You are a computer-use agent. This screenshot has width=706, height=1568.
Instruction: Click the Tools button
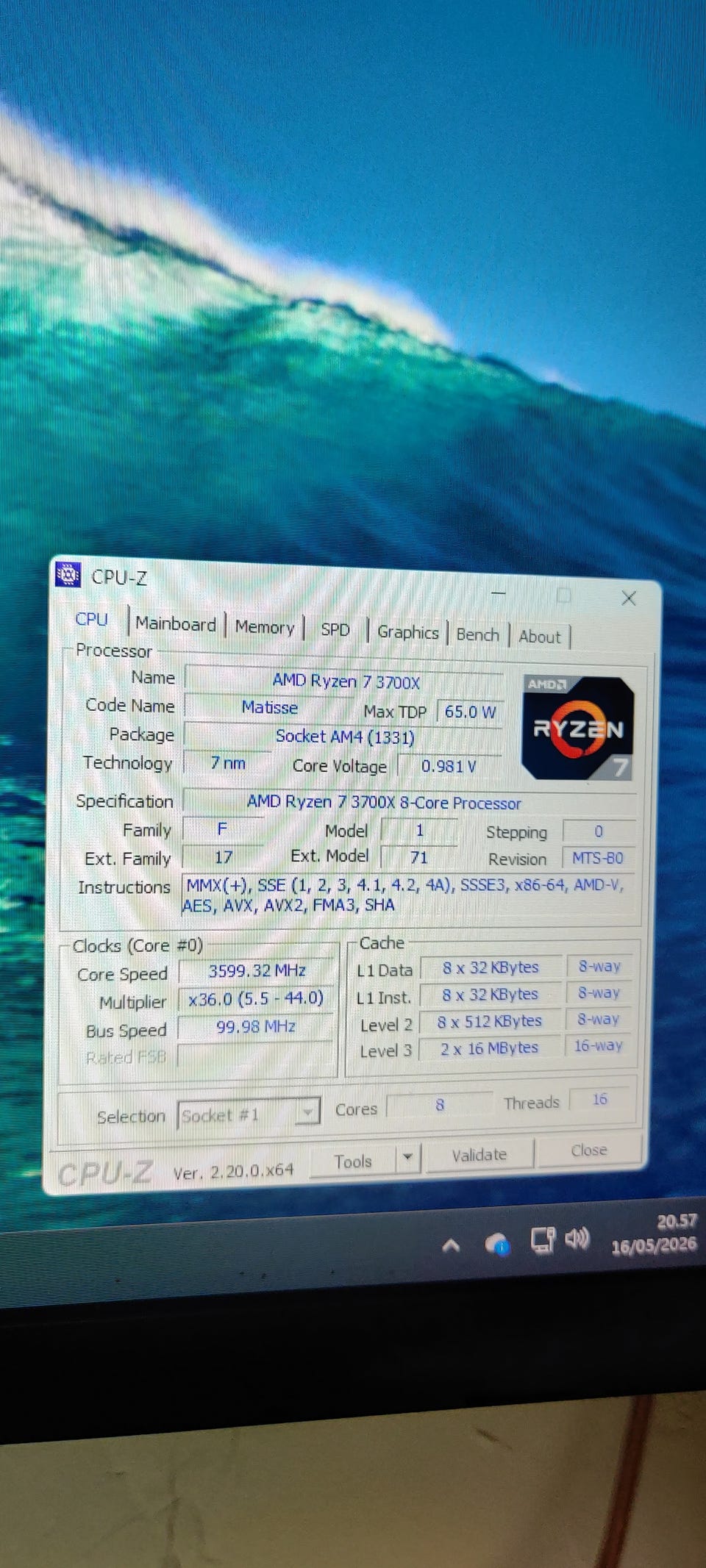[353, 1161]
